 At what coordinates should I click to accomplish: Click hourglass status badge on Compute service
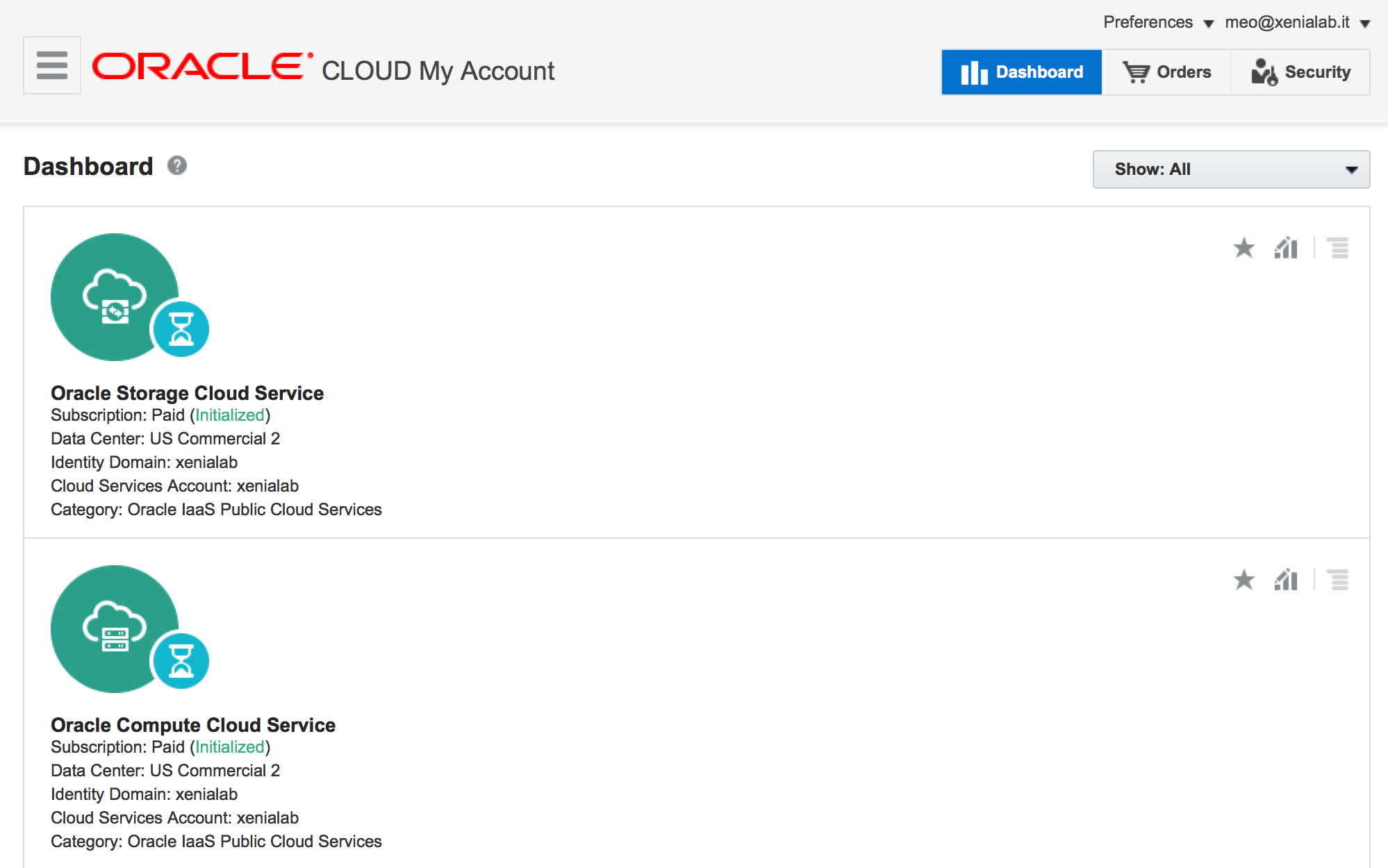pyautogui.click(x=181, y=661)
